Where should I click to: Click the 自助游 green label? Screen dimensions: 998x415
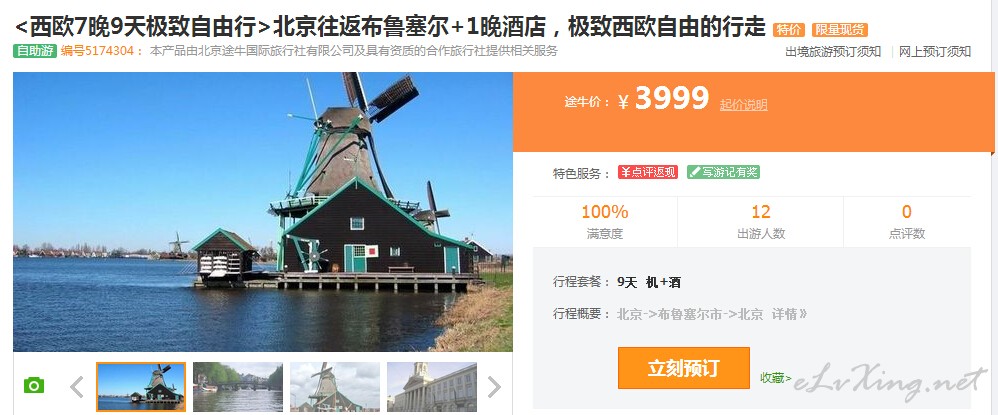(x=35, y=51)
